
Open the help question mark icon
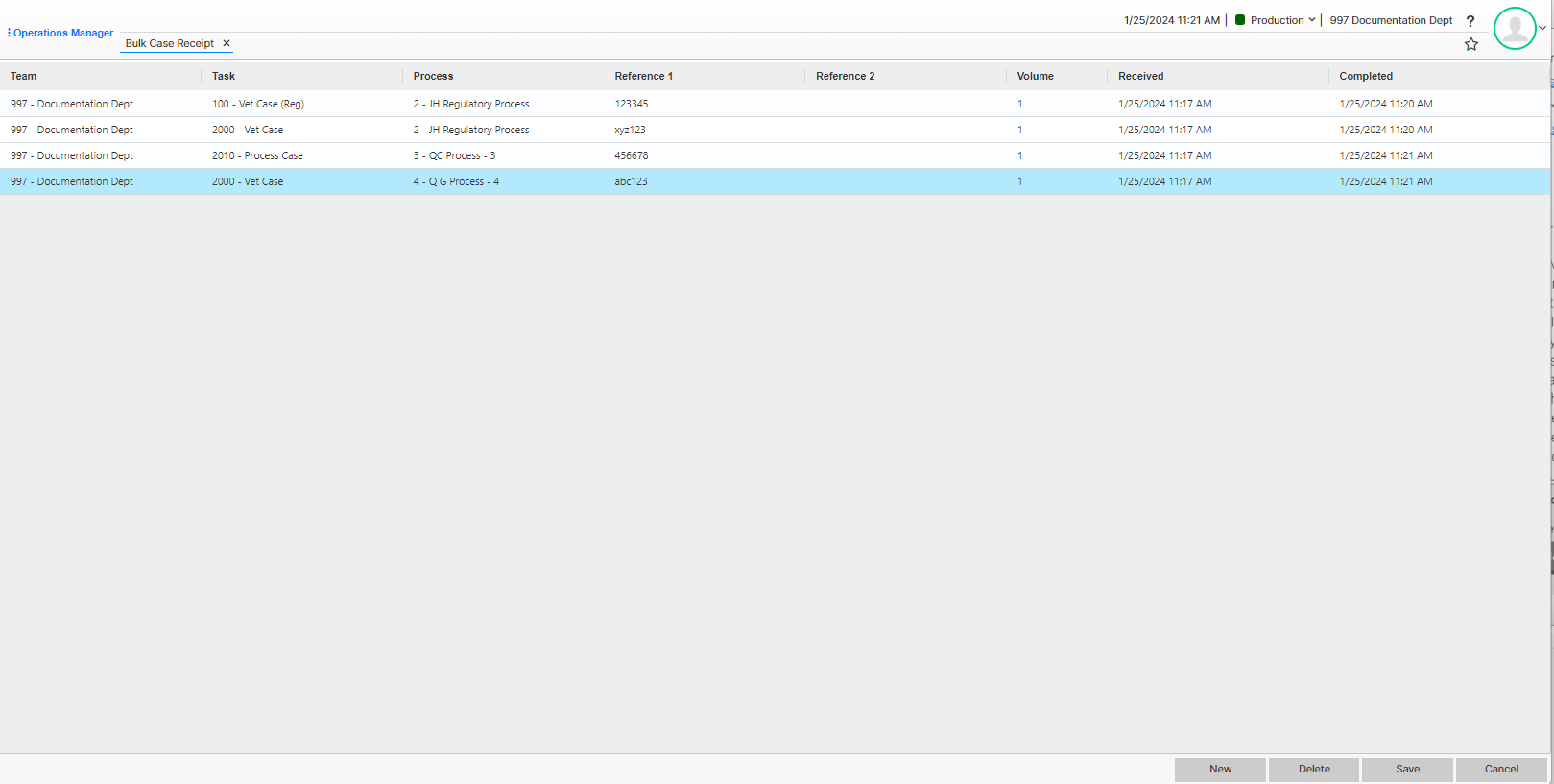point(1470,21)
